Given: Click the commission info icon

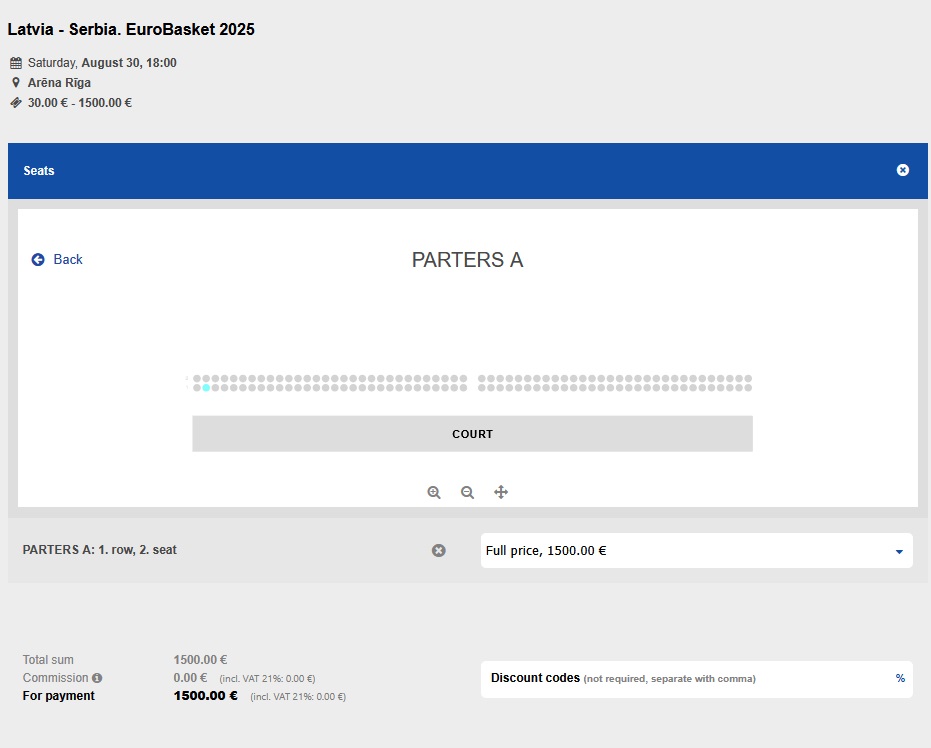Looking at the screenshot, I should click(97, 678).
